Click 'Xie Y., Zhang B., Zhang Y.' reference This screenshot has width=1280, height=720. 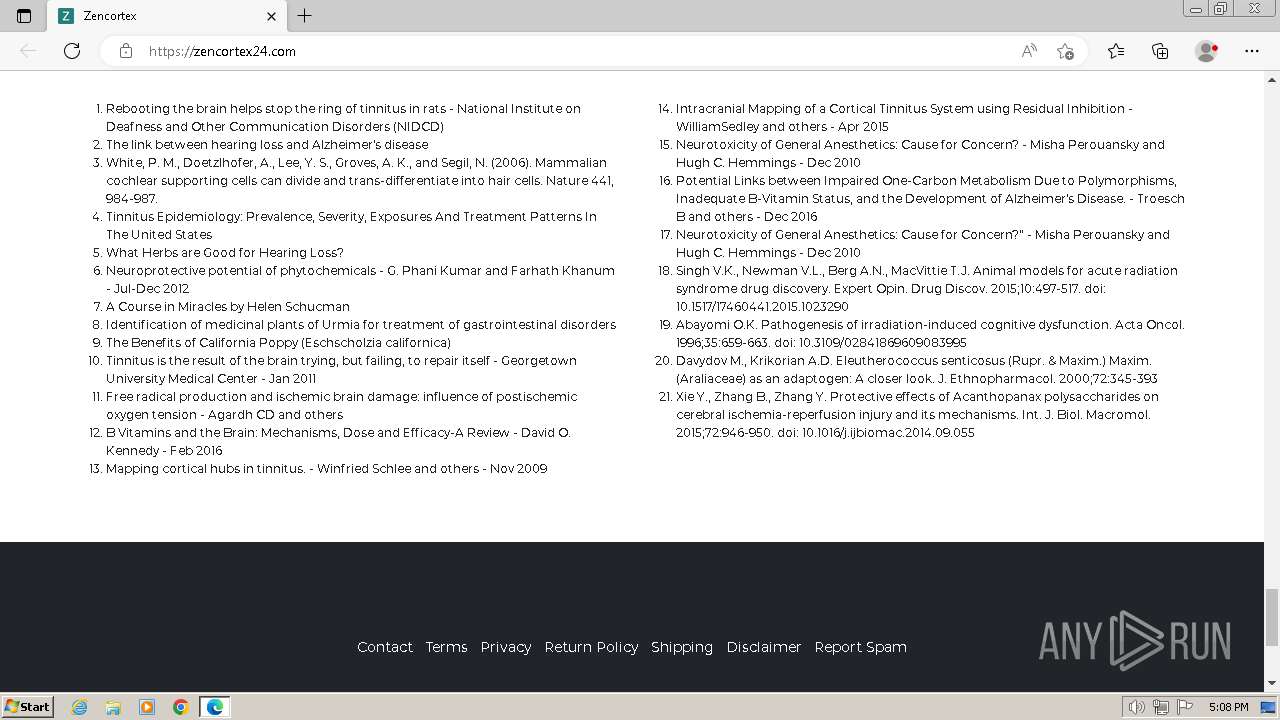coord(917,415)
